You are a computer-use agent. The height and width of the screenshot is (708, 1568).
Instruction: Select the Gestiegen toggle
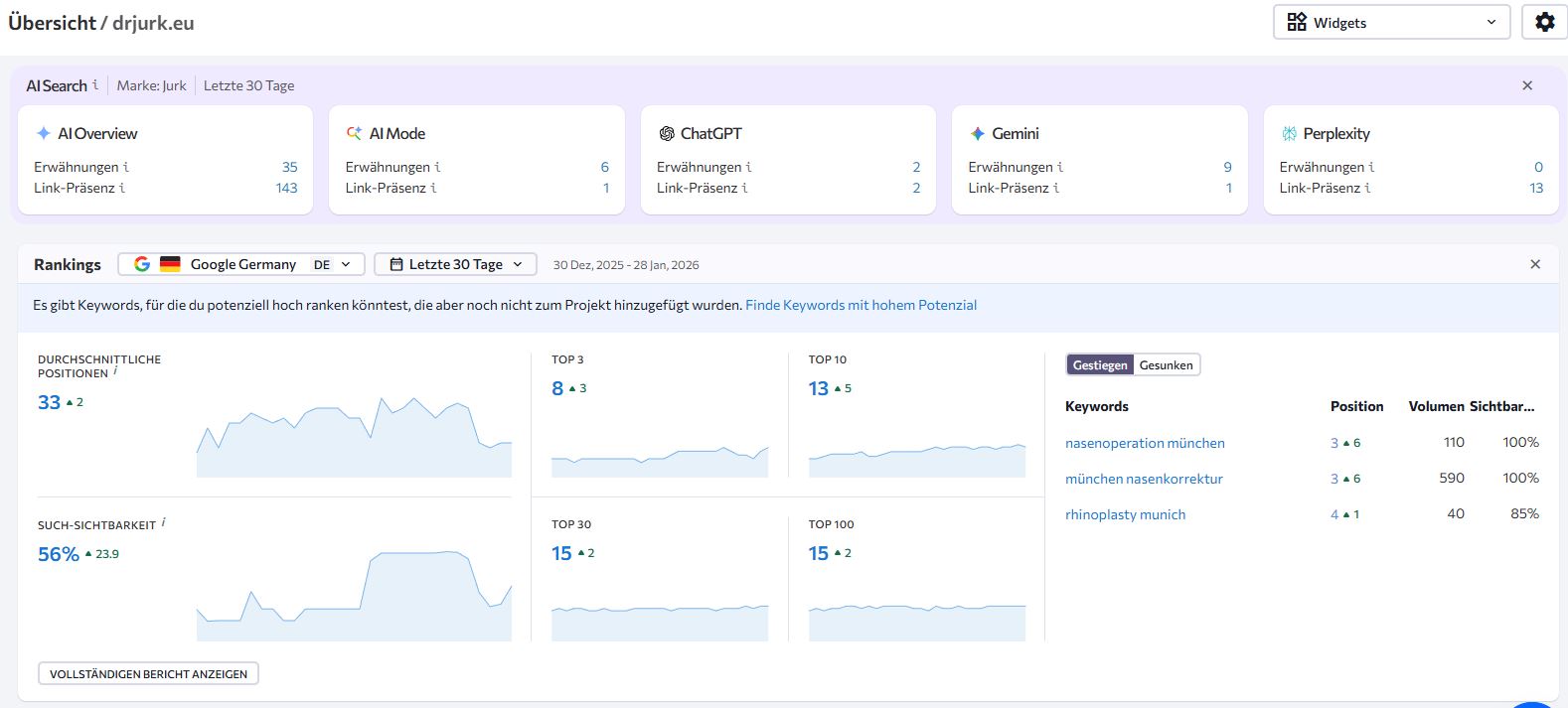tap(1100, 365)
